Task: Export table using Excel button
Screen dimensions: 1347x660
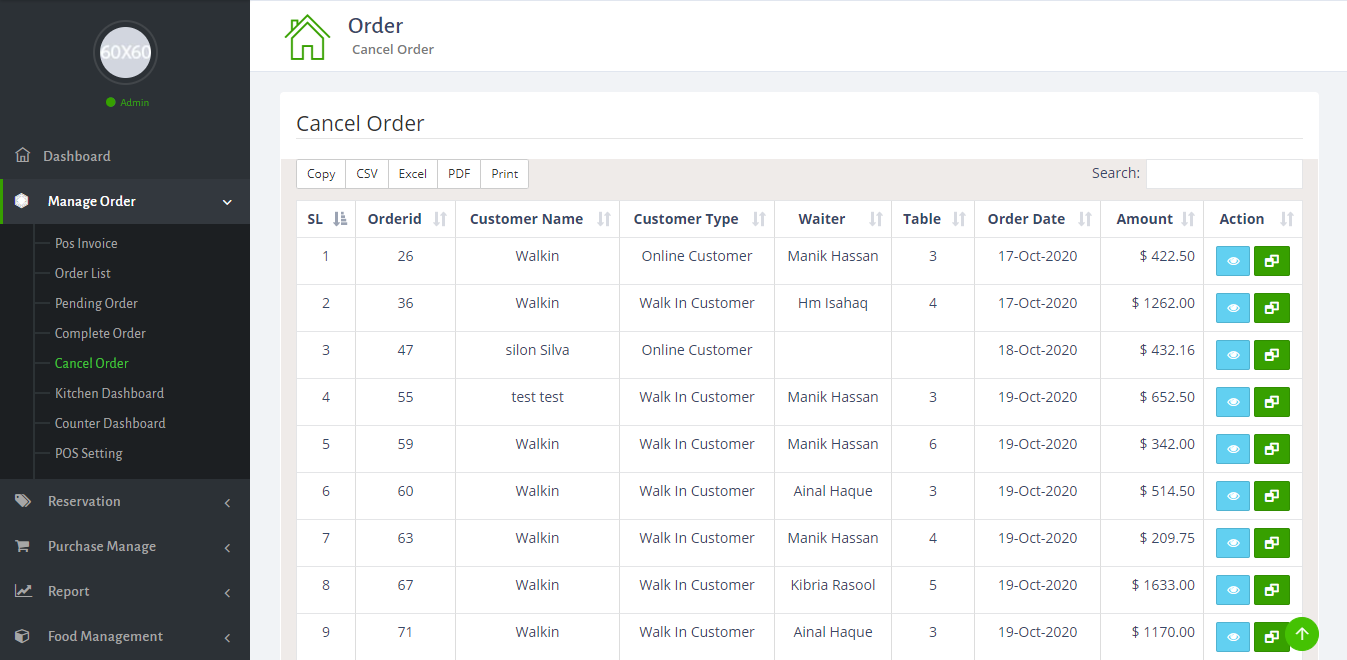Action: point(412,174)
